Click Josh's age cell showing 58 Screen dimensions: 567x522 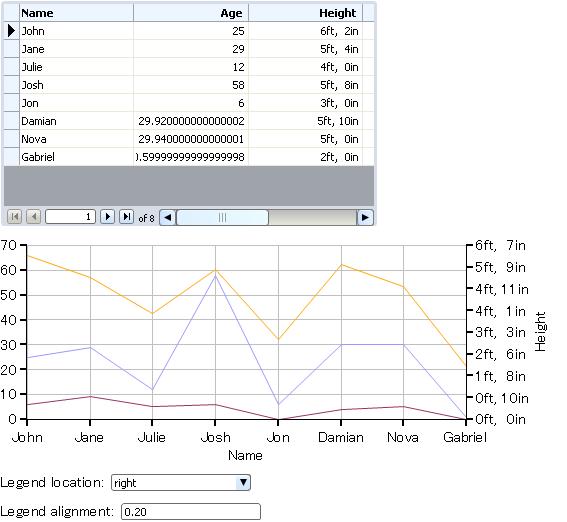pyautogui.click(x=191, y=85)
